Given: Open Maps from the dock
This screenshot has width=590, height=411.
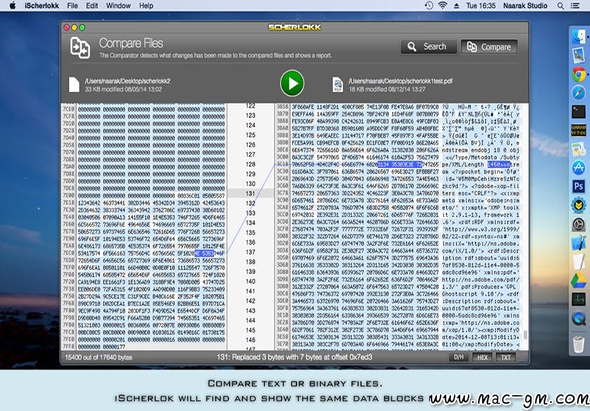Looking at the screenshot, I should pyautogui.click(x=579, y=149).
